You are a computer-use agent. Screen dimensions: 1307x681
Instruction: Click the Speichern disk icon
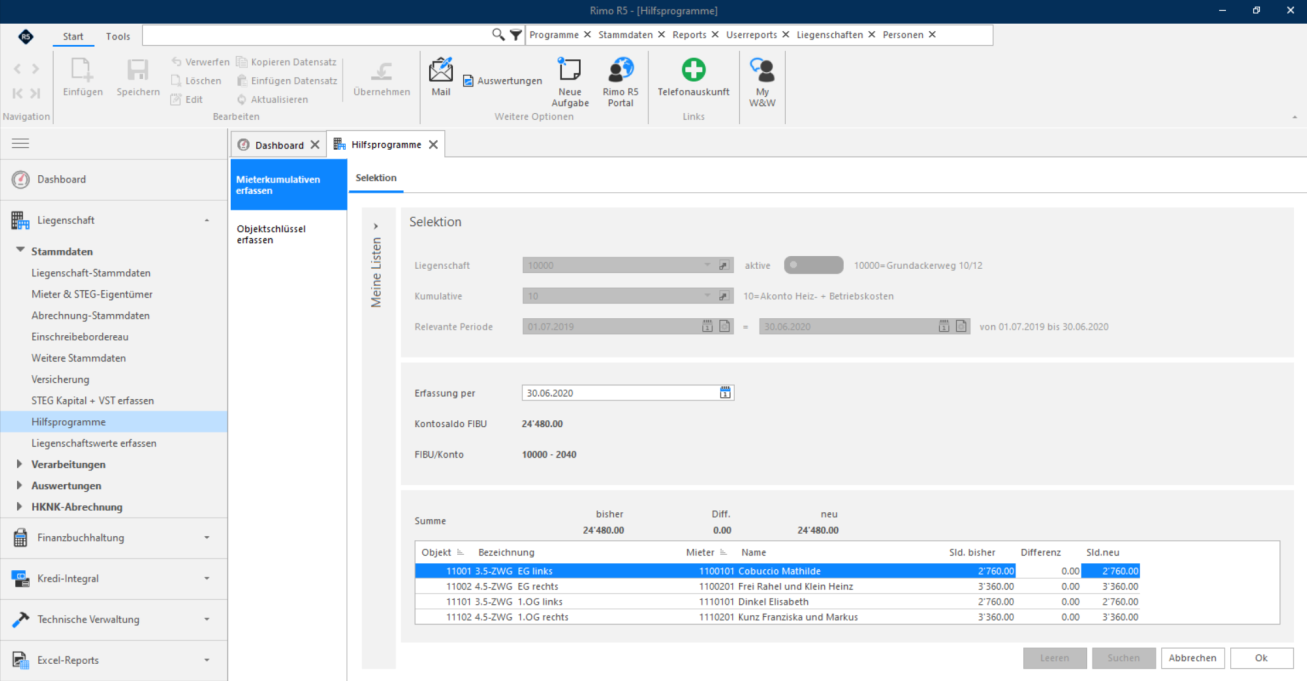(138, 70)
